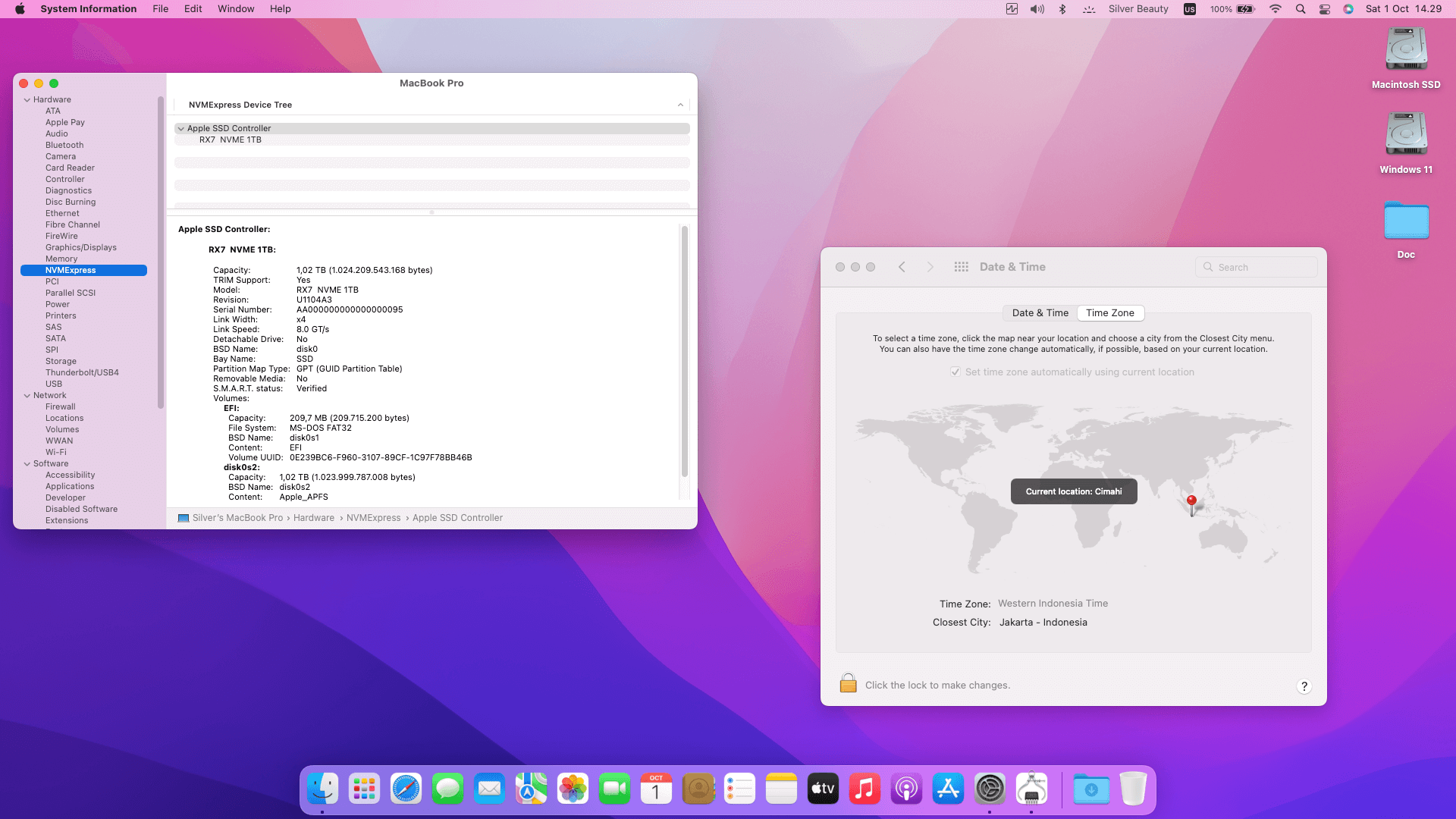Switch to the Time Zone tab
Screen dimensions: 1456x819
1110,312
